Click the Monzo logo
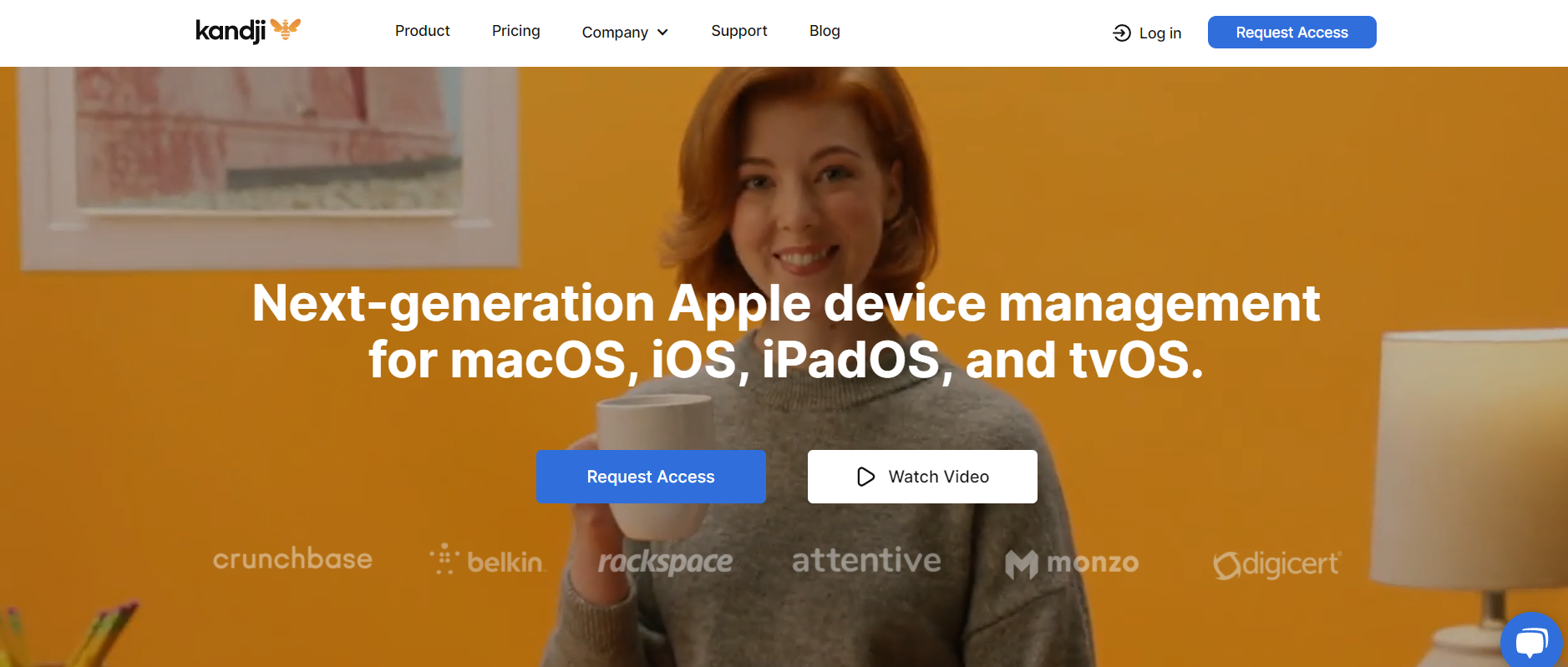 (1072, 563)
